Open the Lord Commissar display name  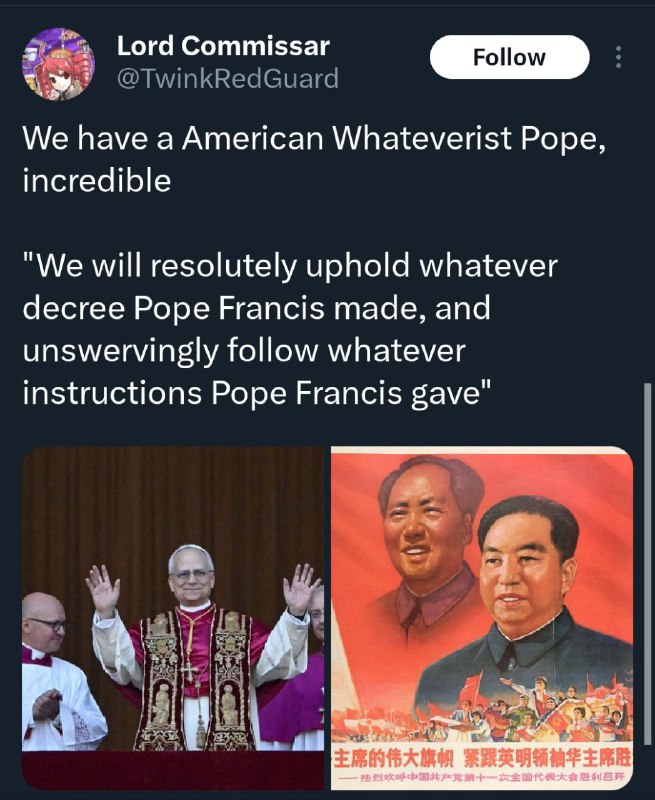(x=223, y=46)
